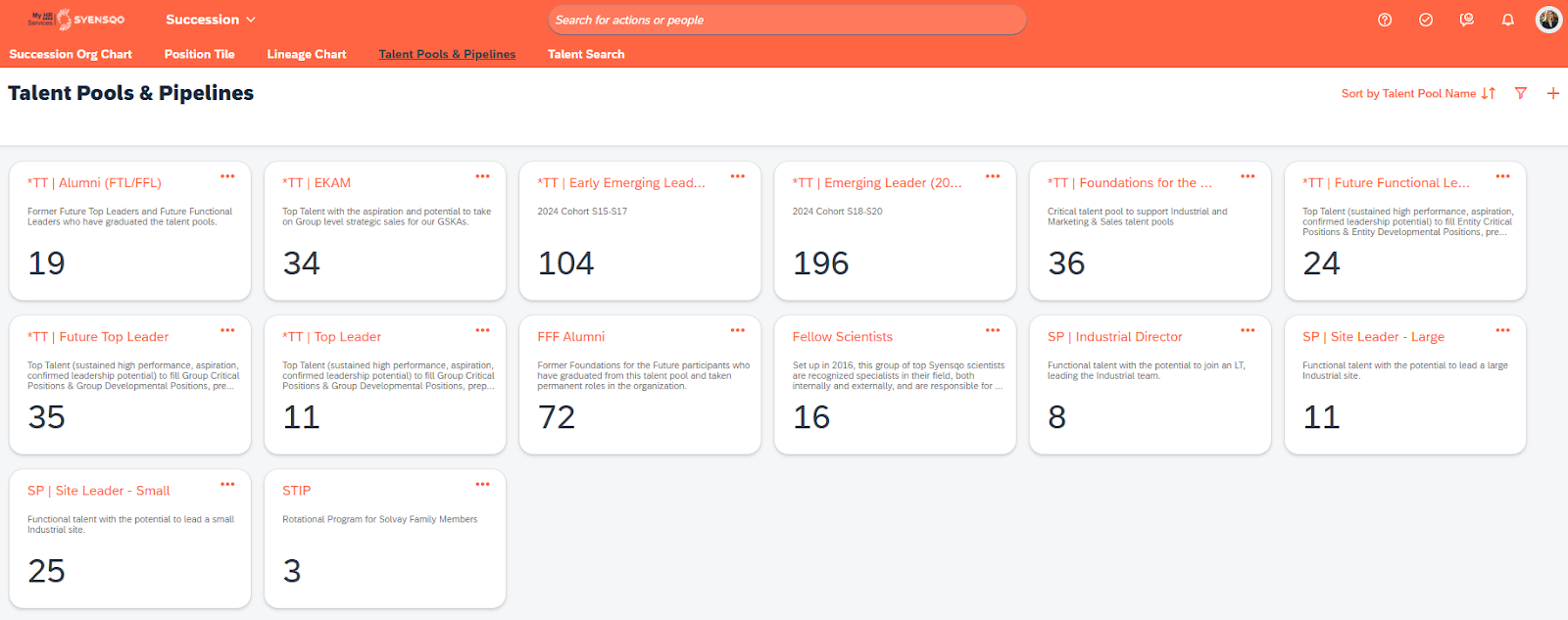Open the FFF Alumni talent pool
Viewport: 1568px width, 620px height.
point(570,336)
